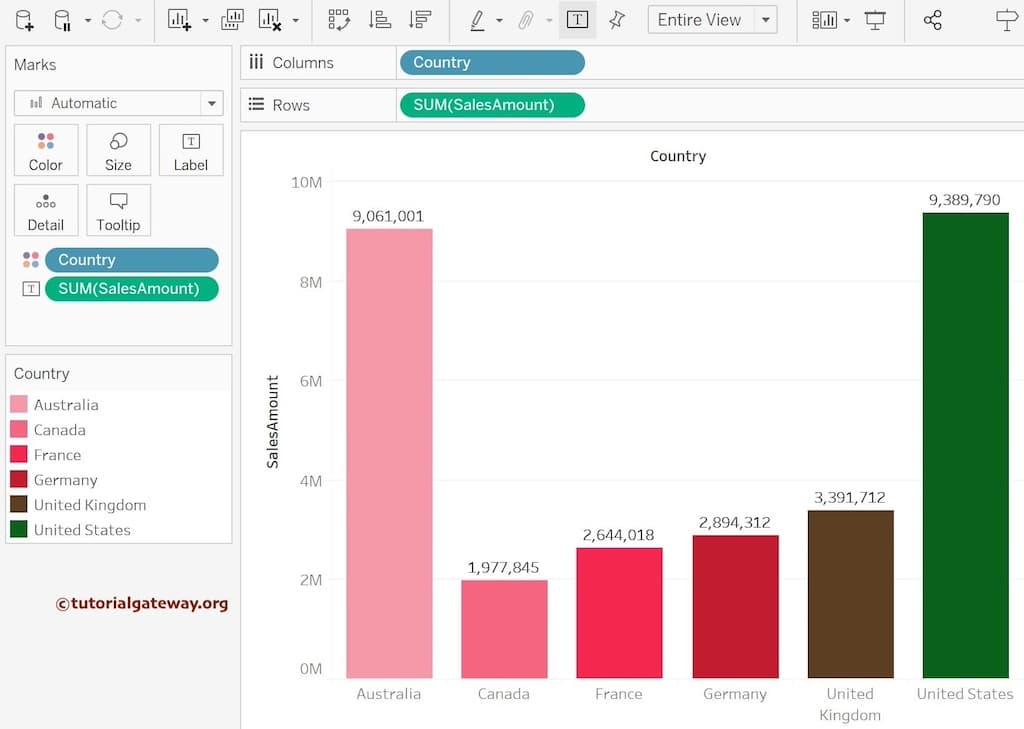Open the Marks type dropdown showing Automatic

point(118,103)
